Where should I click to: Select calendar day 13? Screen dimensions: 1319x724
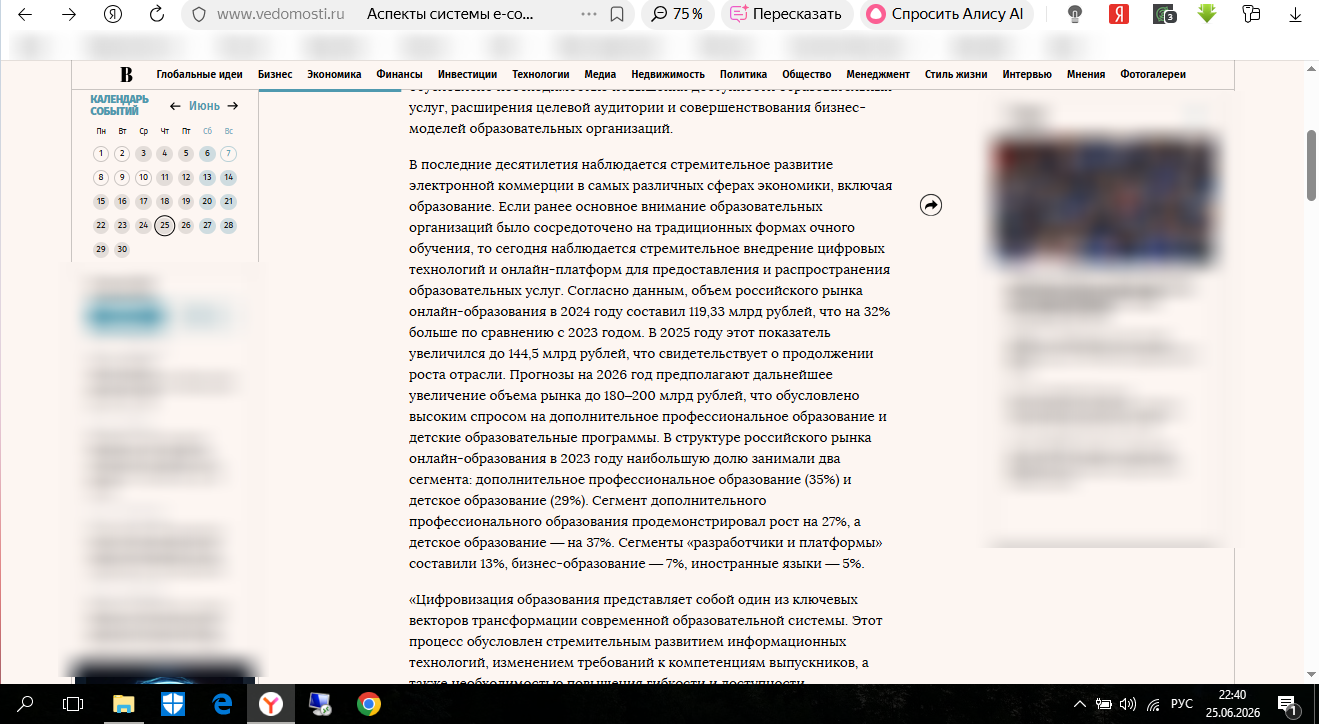point(207,178)
